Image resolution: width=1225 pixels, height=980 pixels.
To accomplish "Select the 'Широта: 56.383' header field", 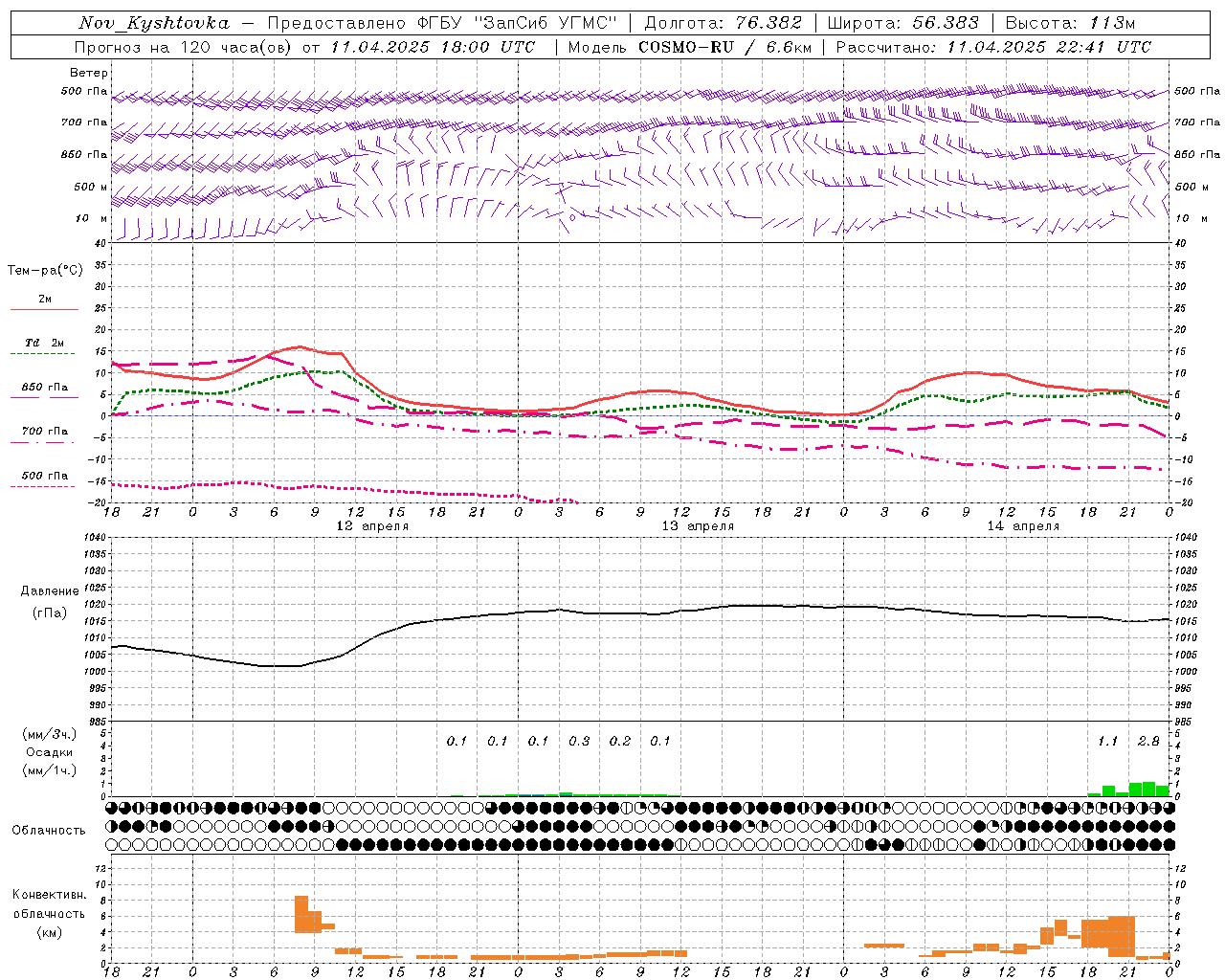I will click(902, 23).
